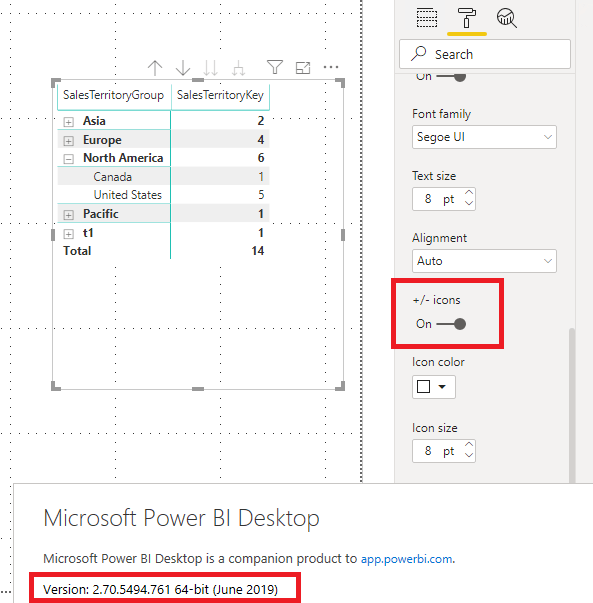593x603 pixels.
Task: Open the app.powerbi.com link
Action: [x=406, y=559]
